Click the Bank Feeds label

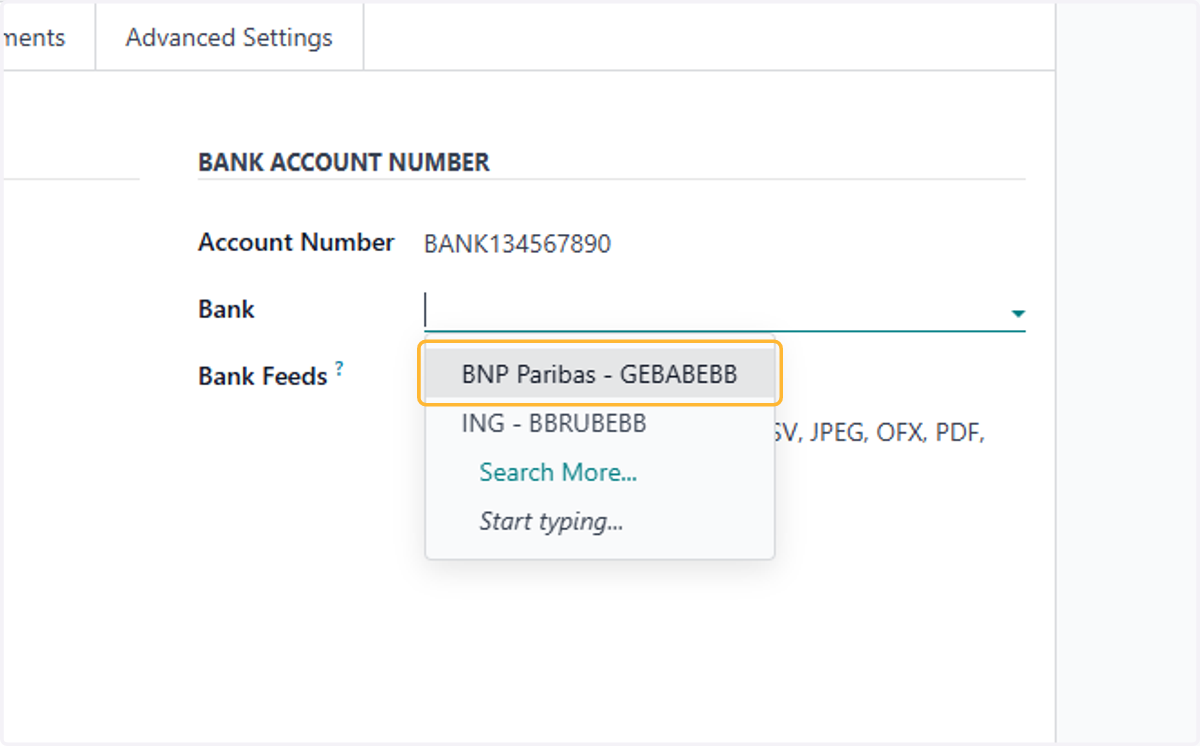point(263,377)
